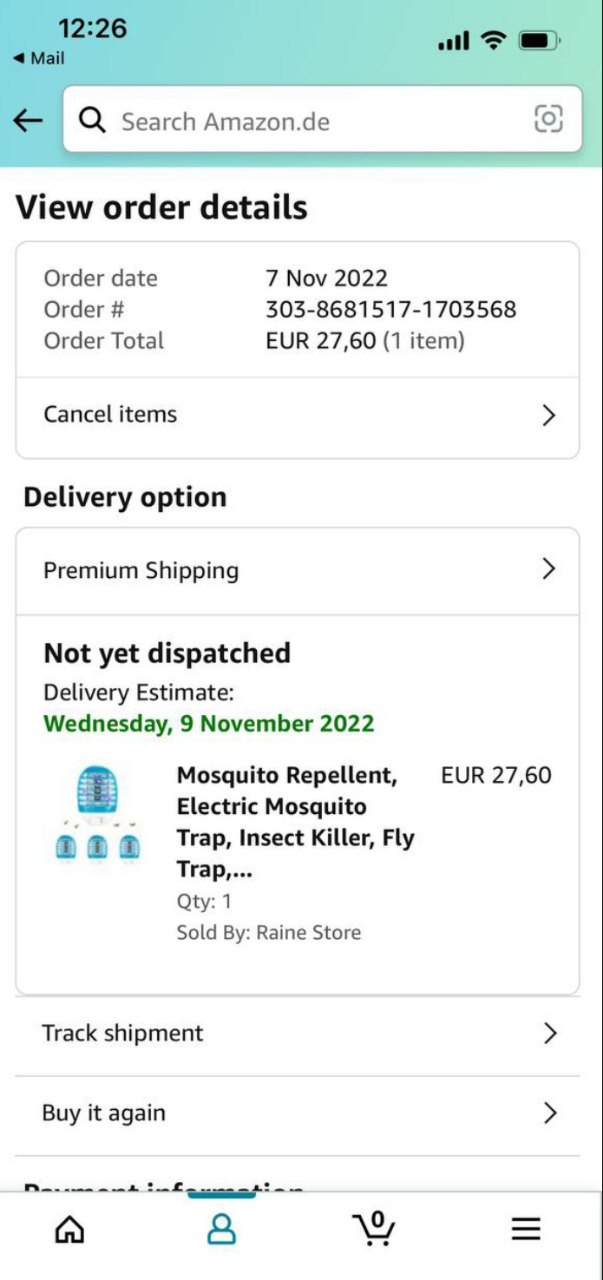The image size is (603, 1280).
Task: Open the Mosquito Repellent product title
Action: (x=295, y=822)
